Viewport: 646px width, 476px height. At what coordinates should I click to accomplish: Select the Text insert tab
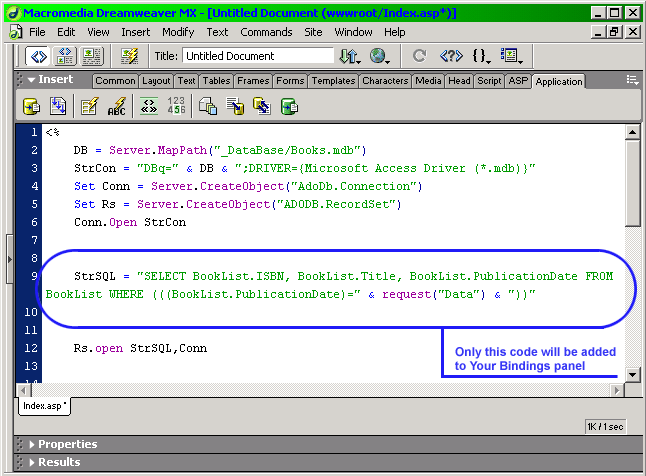[x=186, y=81]
